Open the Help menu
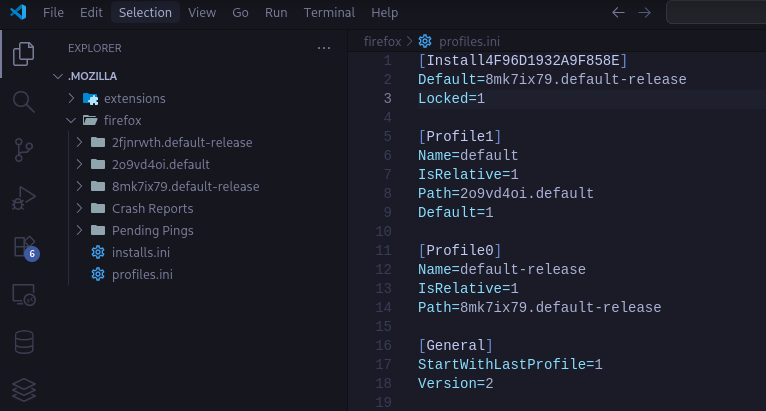The image size is (766, 411). (384, 12)
